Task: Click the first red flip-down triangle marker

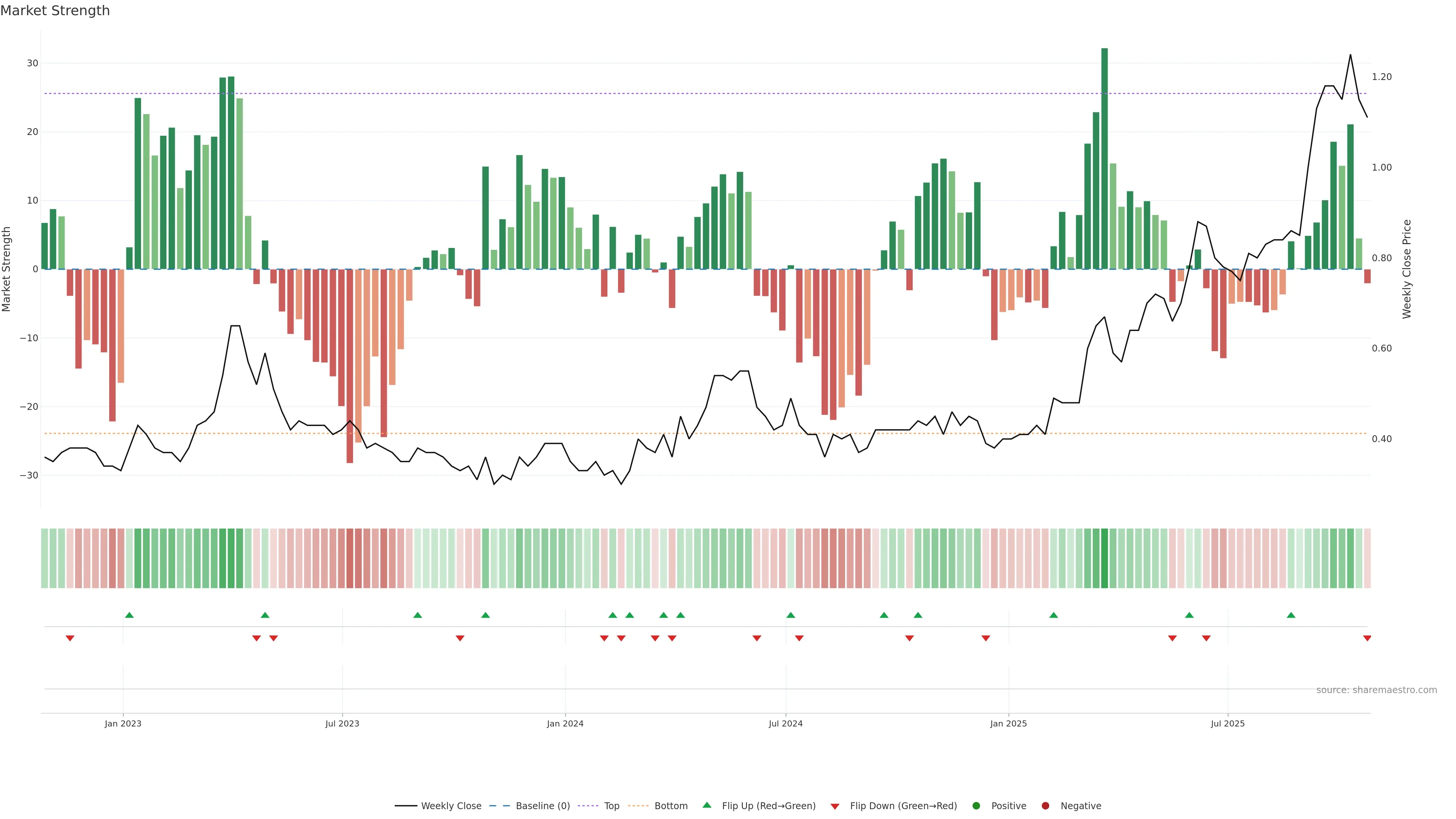Action: click(70, 638)
